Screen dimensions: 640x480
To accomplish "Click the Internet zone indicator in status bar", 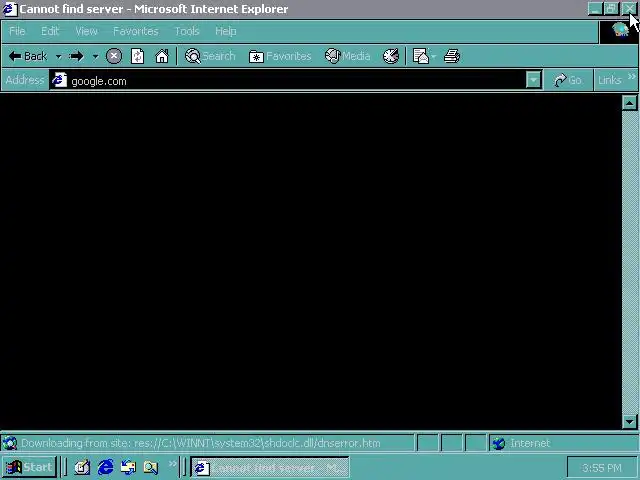I will [563, 443].
